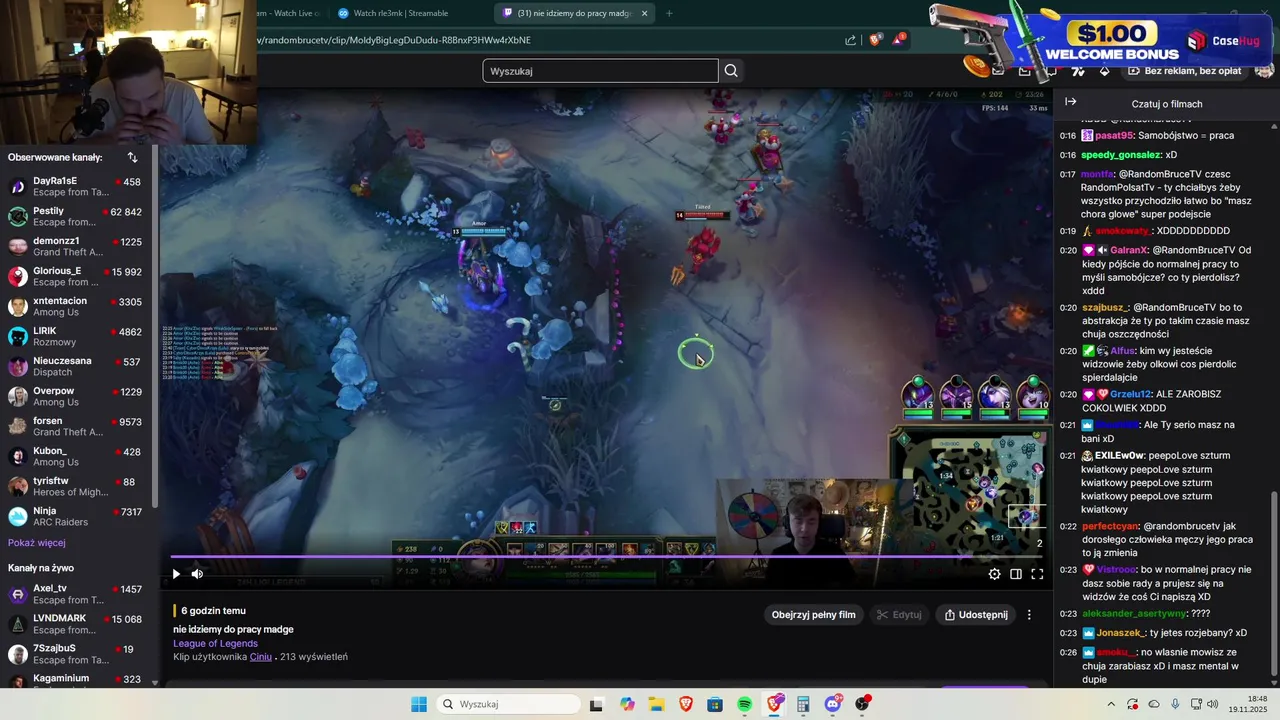
Task: Open Task View from taskbar
Action: [x=596, y=704]
